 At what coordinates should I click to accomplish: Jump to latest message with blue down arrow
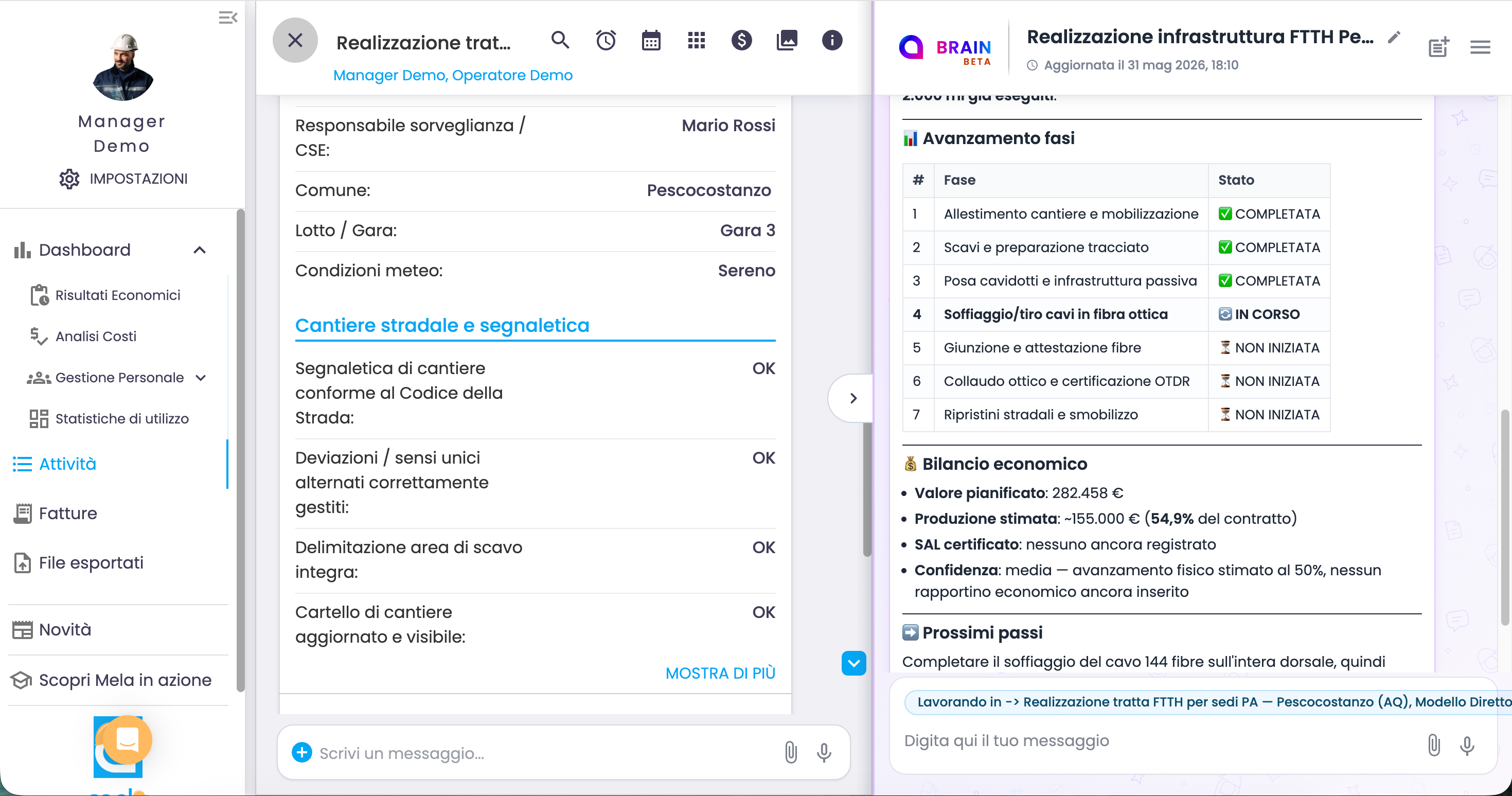853,663
